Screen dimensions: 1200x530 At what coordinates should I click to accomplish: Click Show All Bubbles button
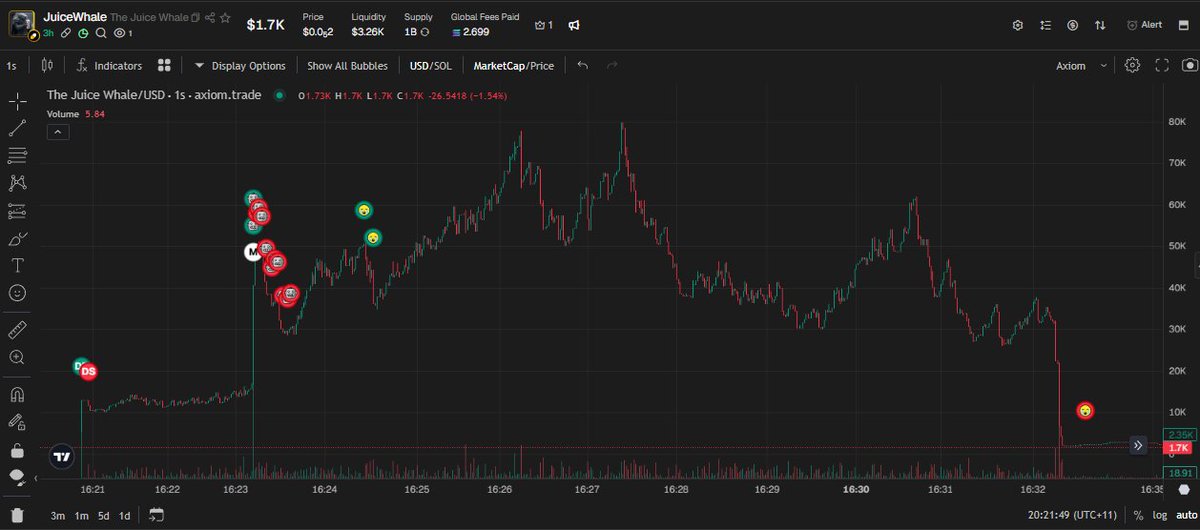click(x=347, y=65)
